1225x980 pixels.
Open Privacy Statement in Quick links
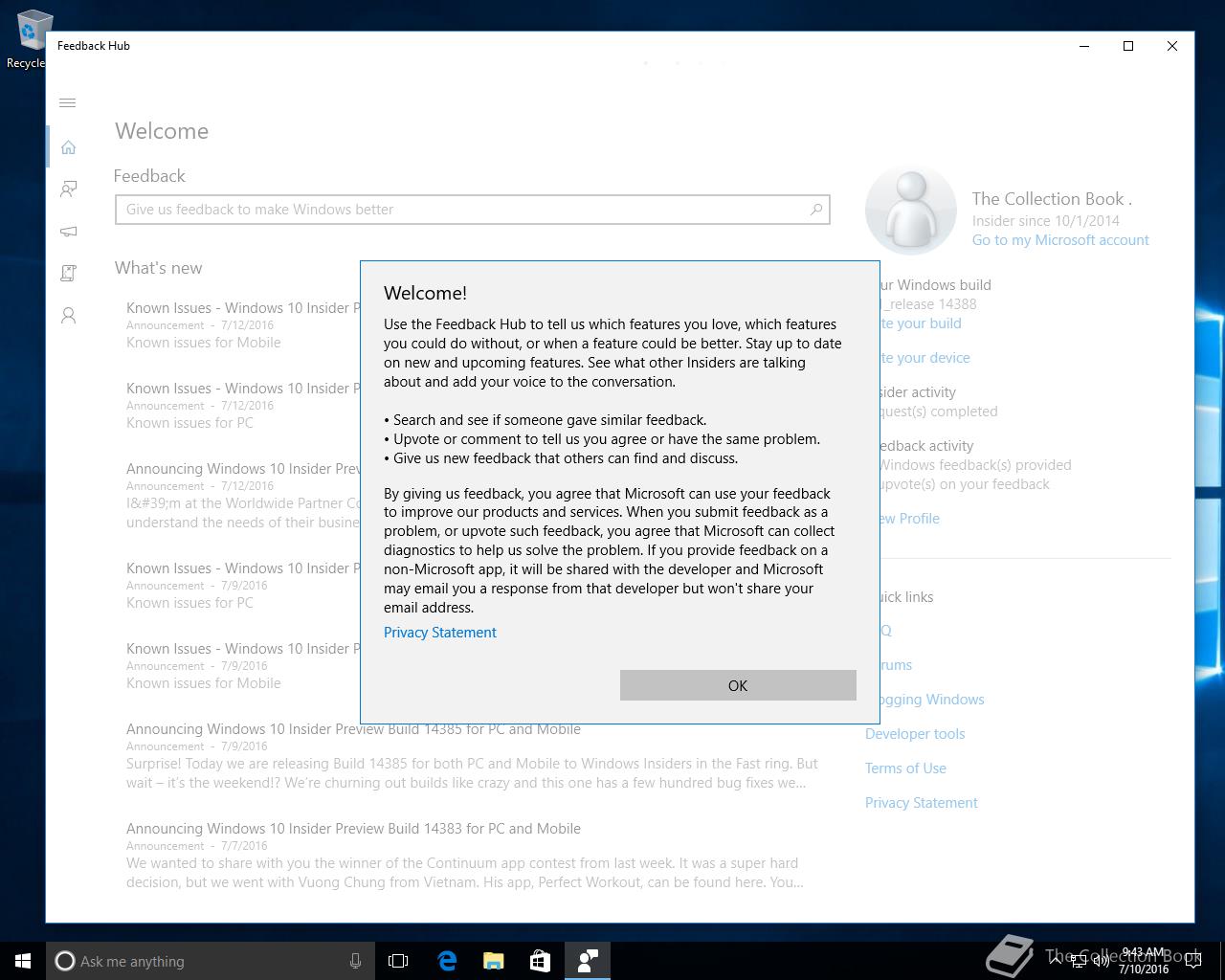[x=922, y=803]
